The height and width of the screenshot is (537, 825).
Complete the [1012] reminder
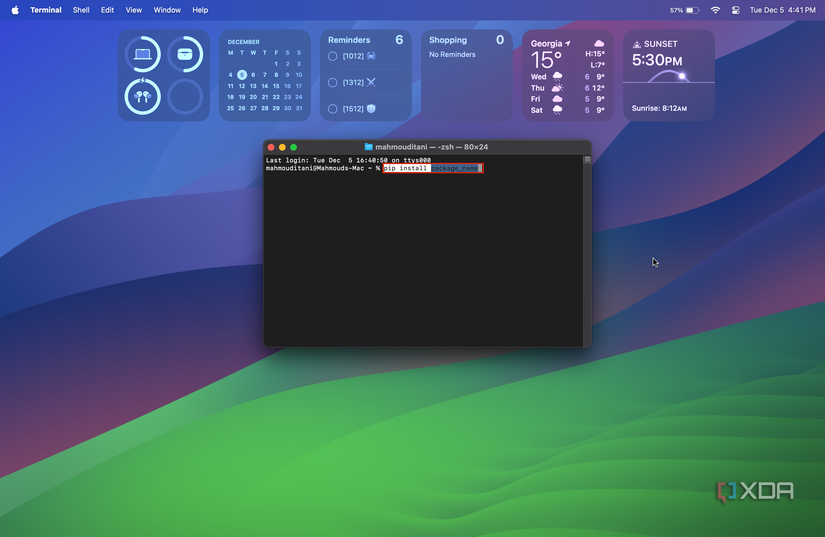tap(333, 56)
